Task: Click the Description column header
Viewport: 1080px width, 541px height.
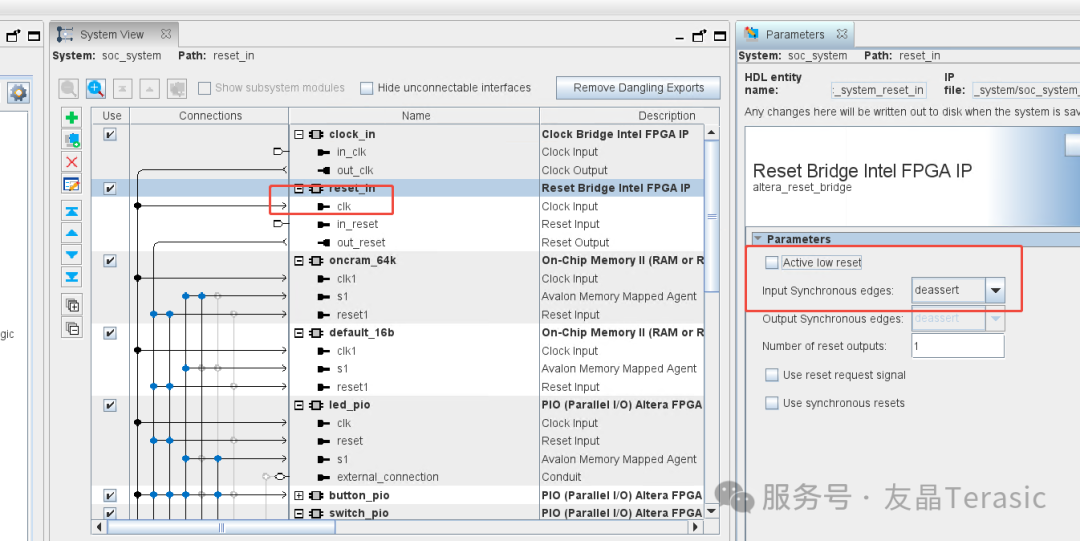Action: click(x=629, y=116)
